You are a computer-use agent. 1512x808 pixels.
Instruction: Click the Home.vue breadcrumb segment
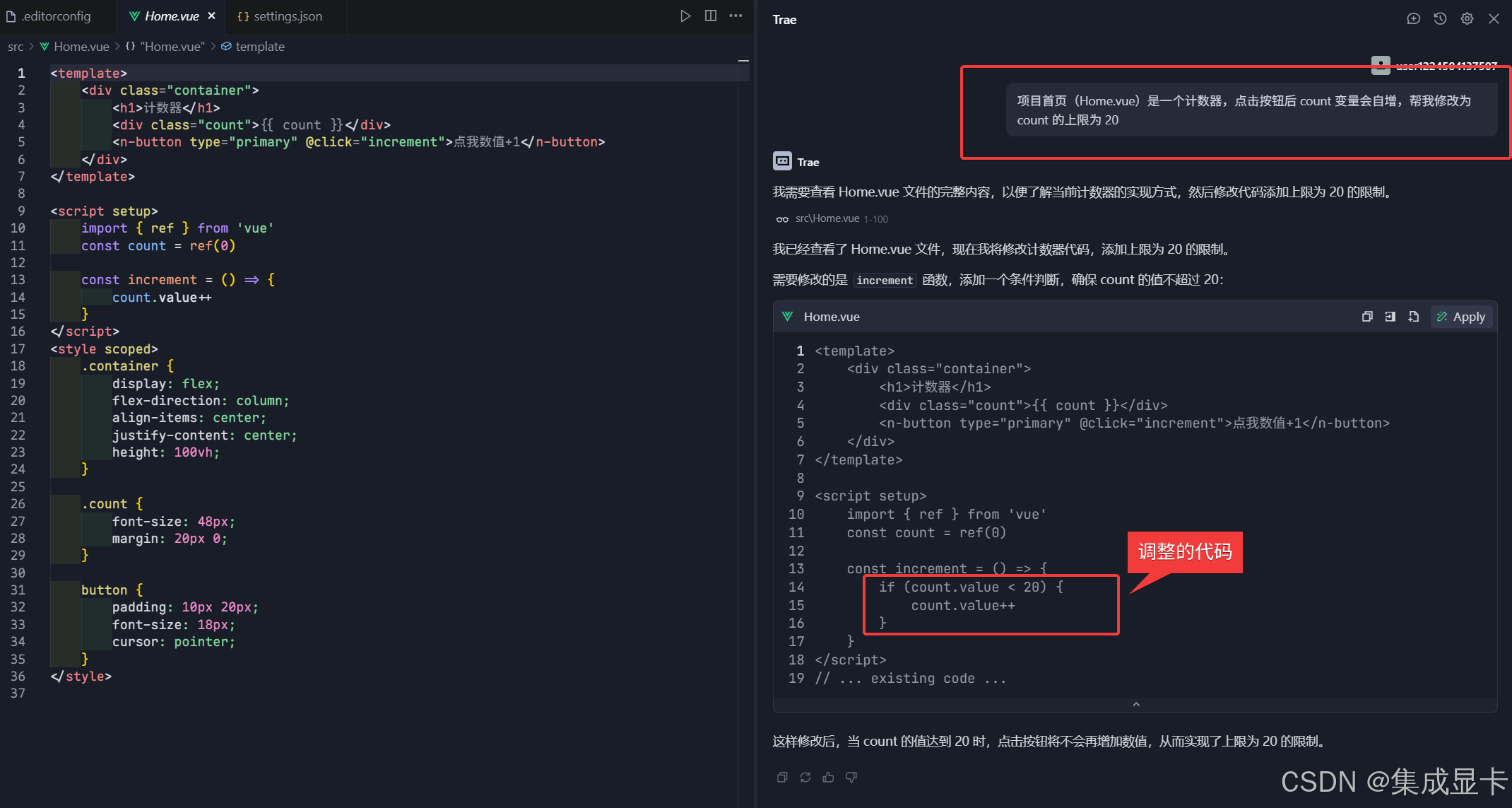click(x=74, y=47)
